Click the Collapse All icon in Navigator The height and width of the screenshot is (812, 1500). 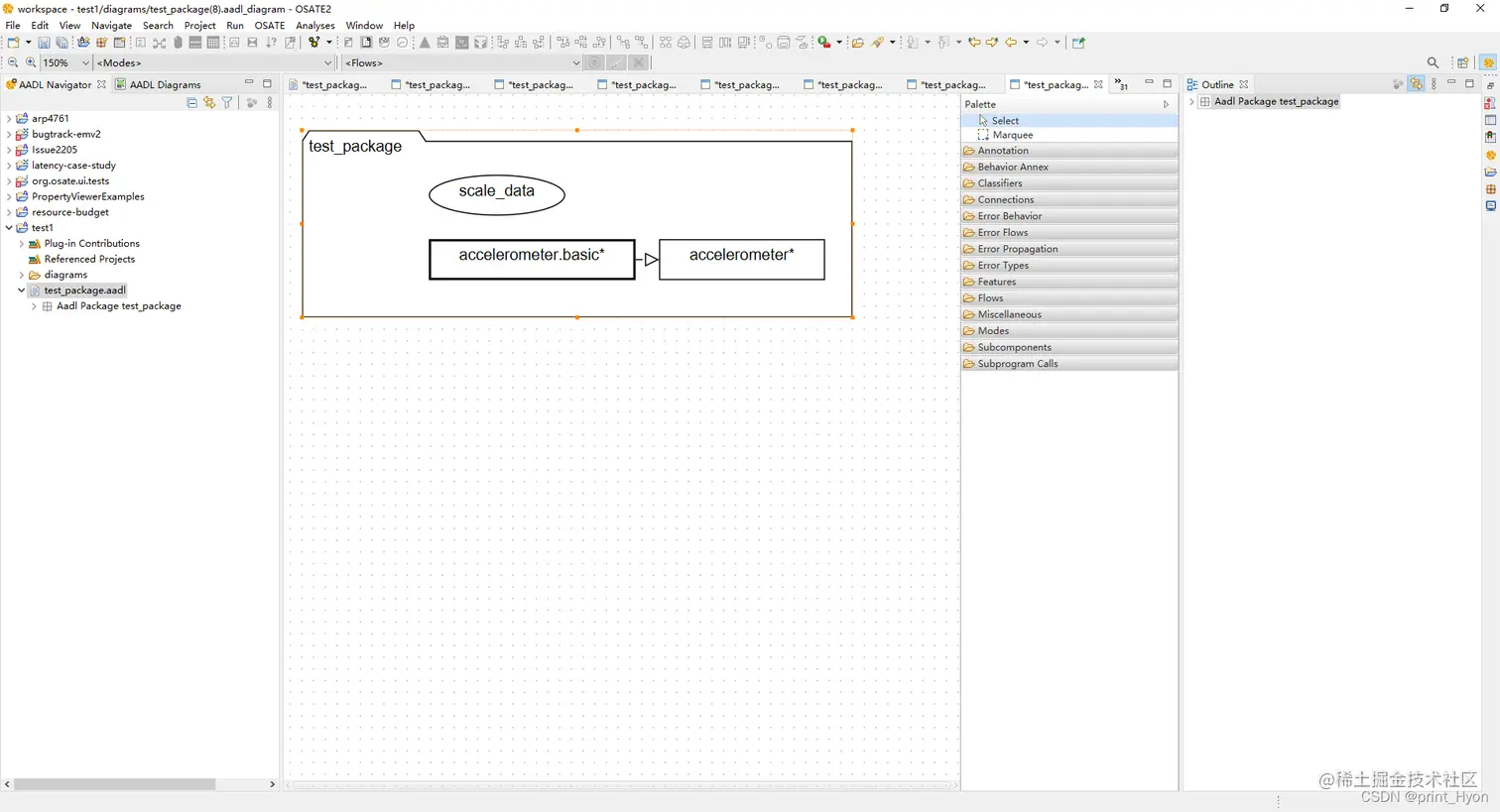[x=191, y=102]
